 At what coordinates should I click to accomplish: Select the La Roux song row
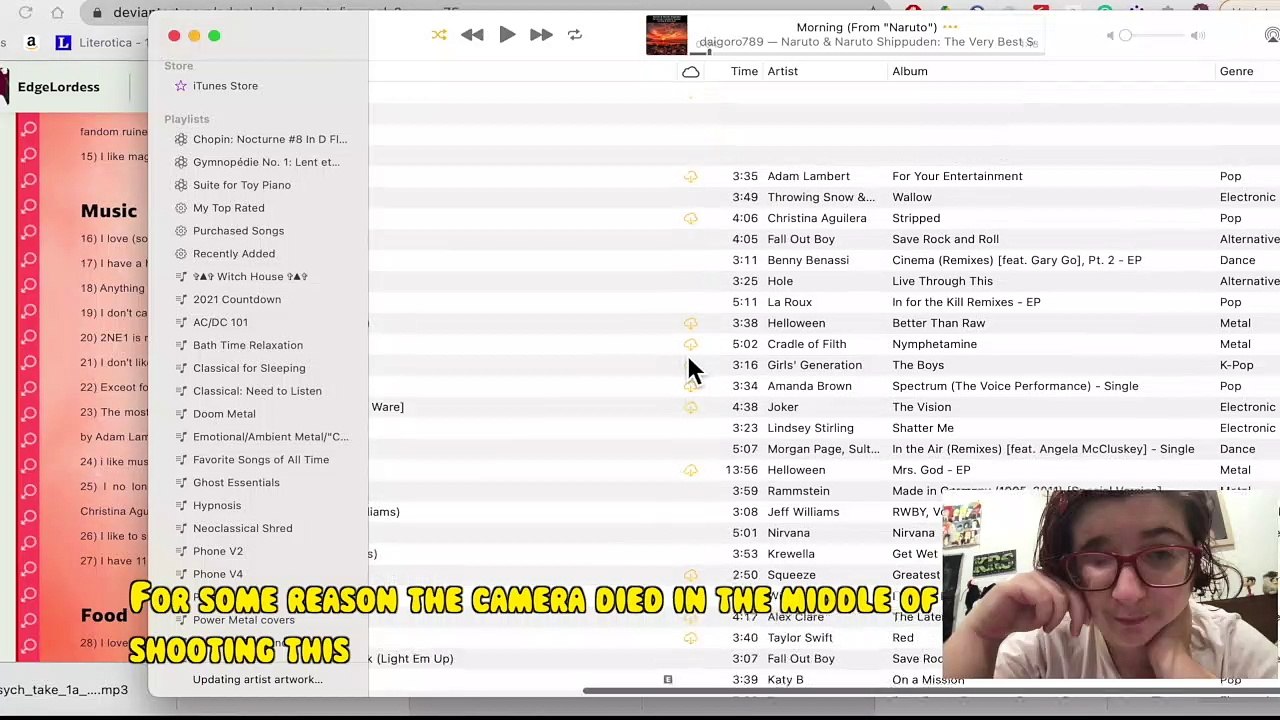[824, 302]
